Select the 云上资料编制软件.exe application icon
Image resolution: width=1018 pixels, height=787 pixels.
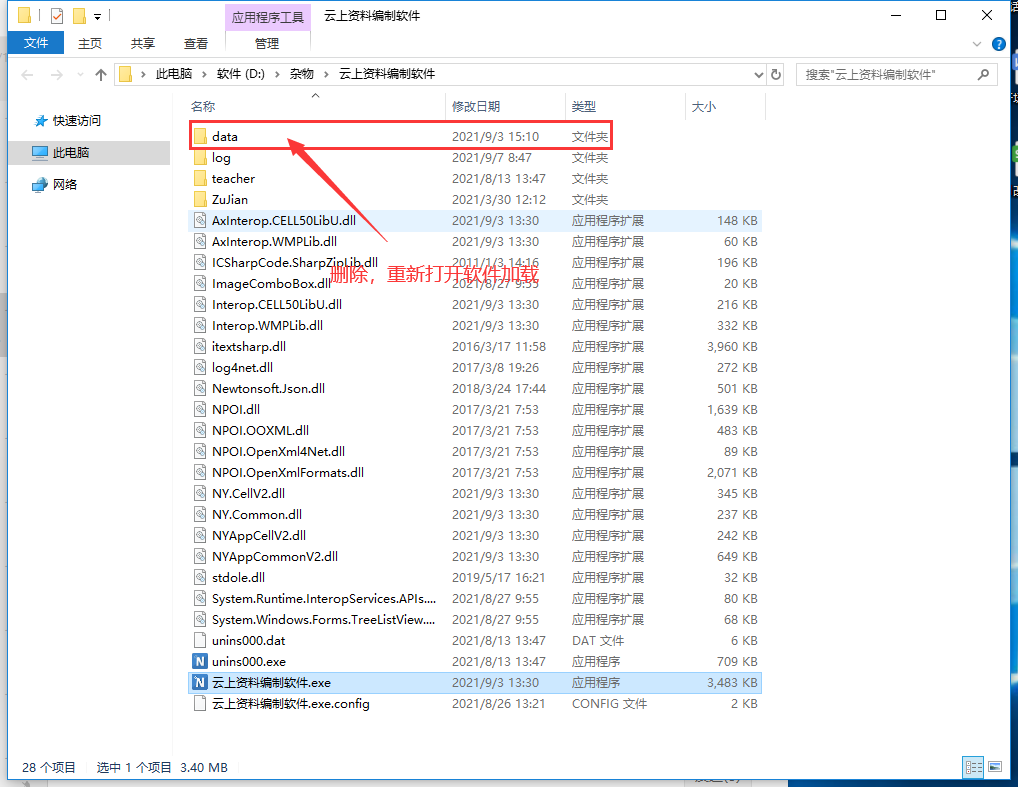tap(199, 683)
